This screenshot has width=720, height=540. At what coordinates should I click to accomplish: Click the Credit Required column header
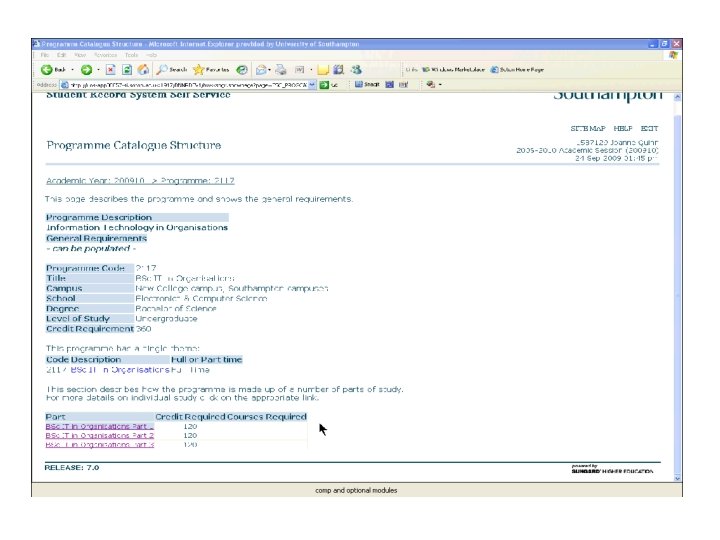[190, 417]
